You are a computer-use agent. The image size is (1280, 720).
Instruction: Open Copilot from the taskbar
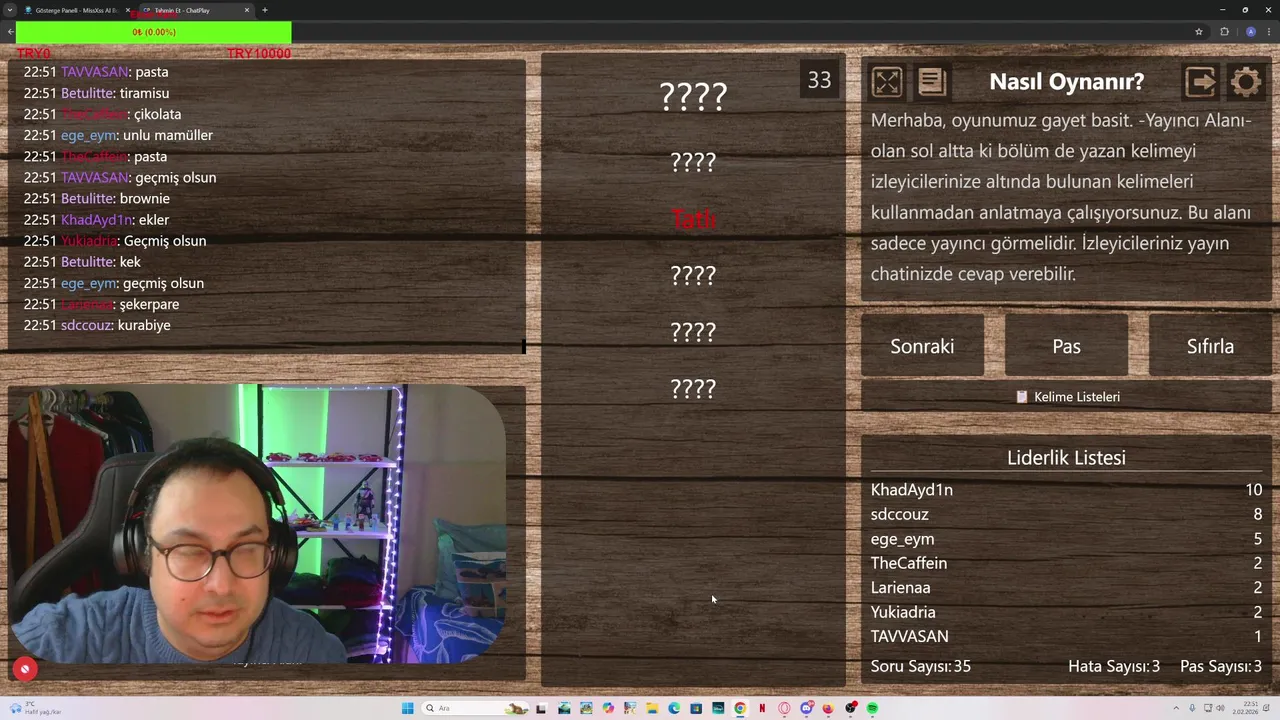coord(608,708)
